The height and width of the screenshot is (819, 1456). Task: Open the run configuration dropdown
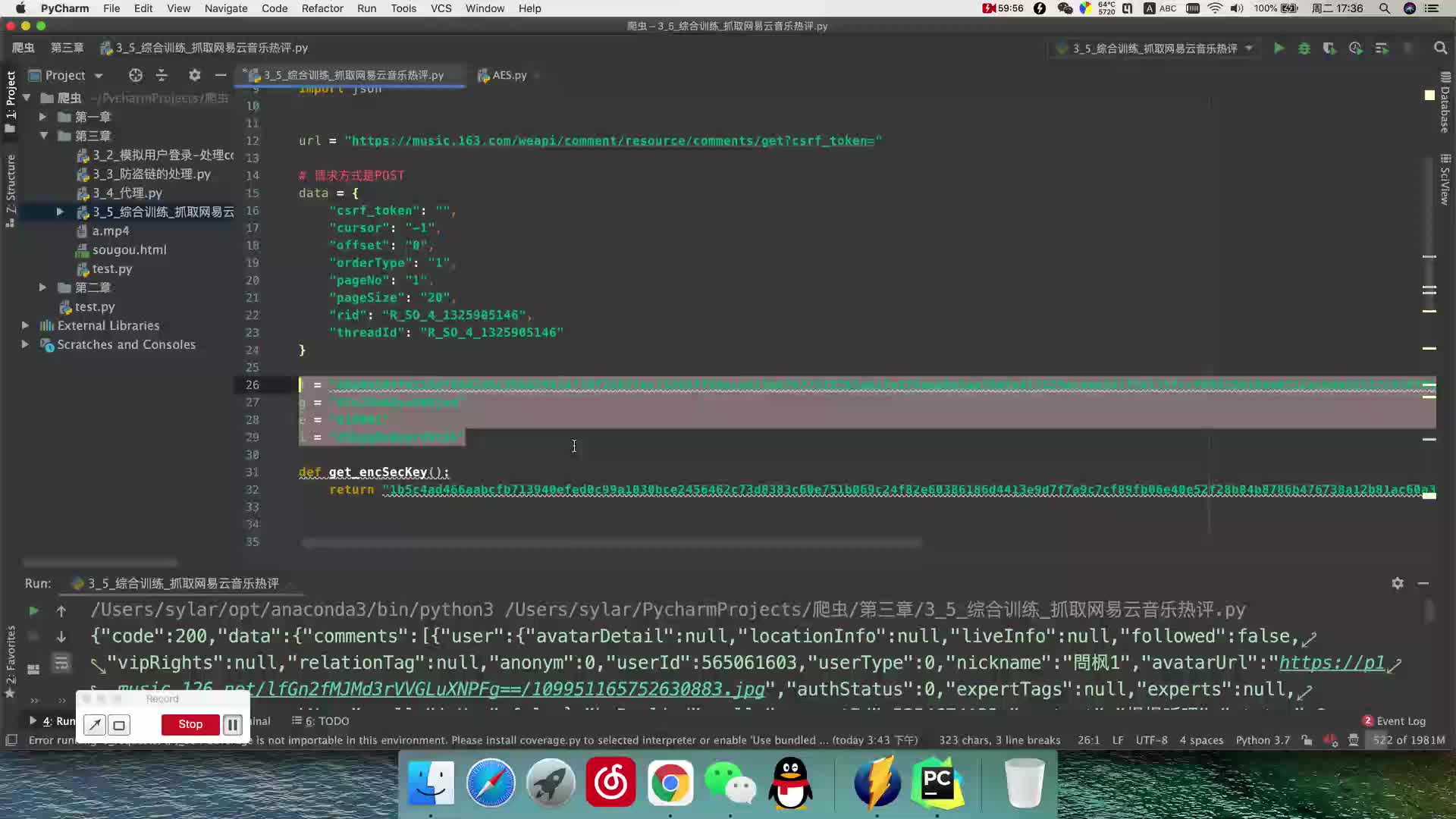[x=1156, y=49]
